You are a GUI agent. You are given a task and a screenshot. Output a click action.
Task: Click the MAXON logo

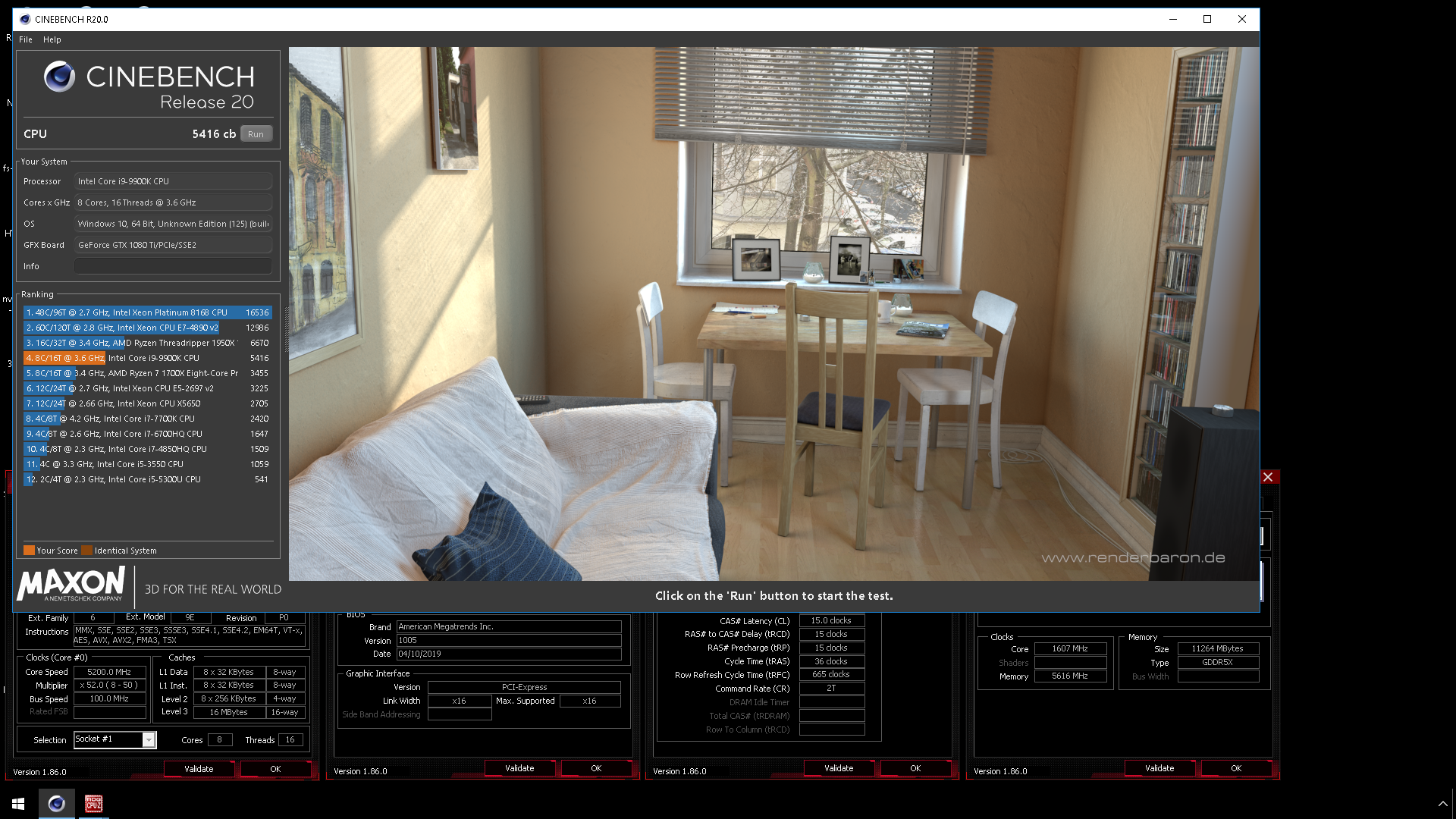(71, 585)
